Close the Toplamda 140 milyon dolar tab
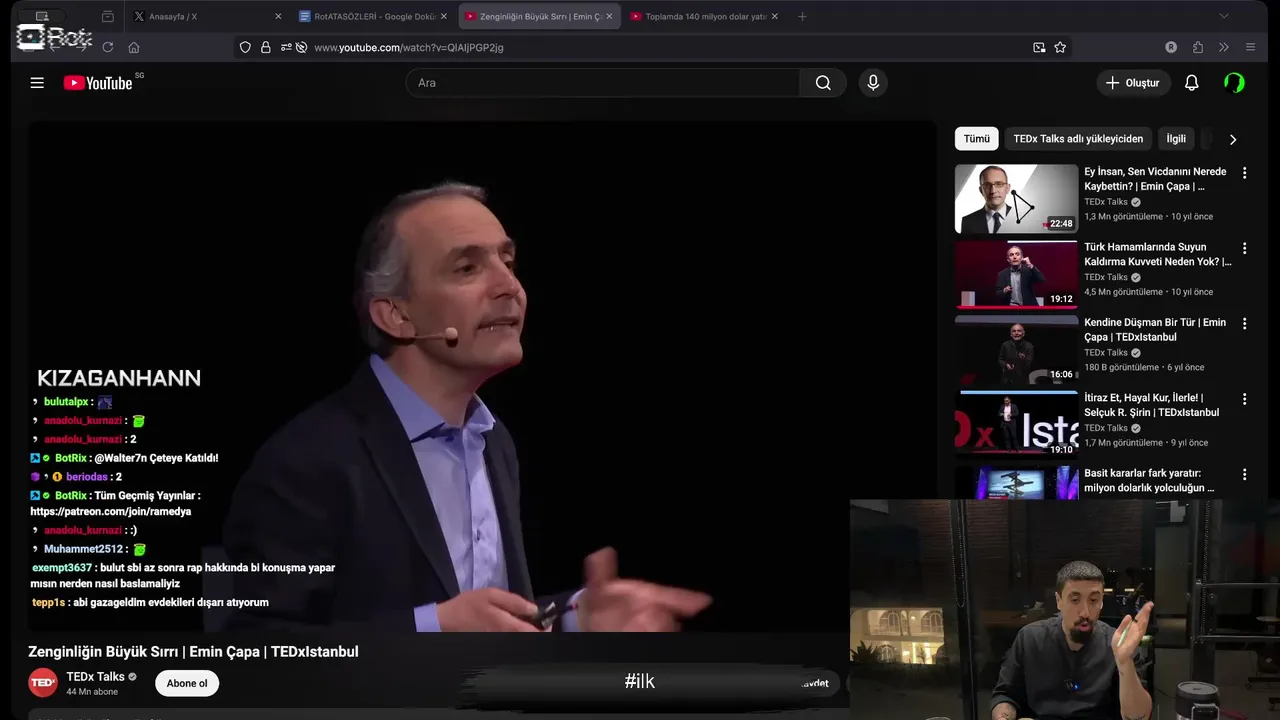This screenshot has height=720, width=1280. [774, 16]
